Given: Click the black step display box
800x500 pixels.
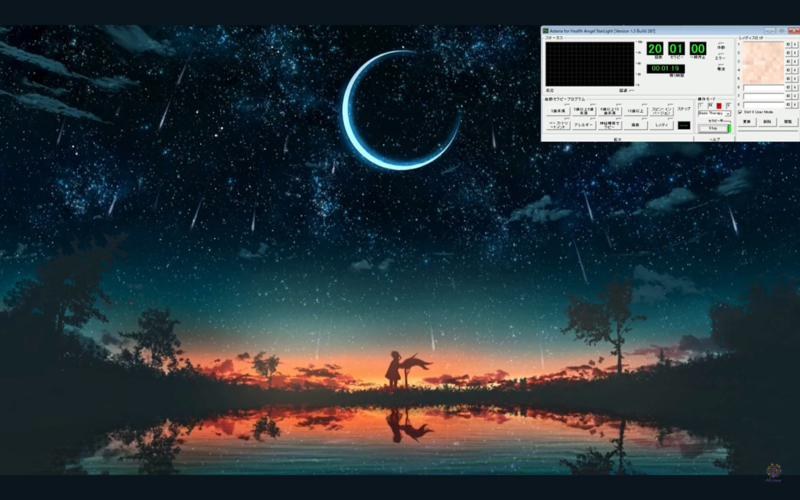Looking at the screenshot, I should click(683, 125).
